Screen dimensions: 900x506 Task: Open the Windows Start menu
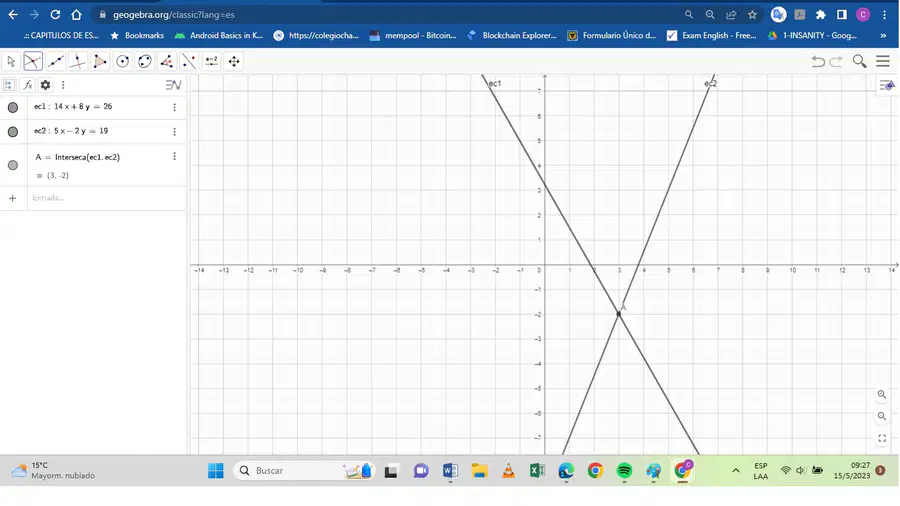click(216, 471)
